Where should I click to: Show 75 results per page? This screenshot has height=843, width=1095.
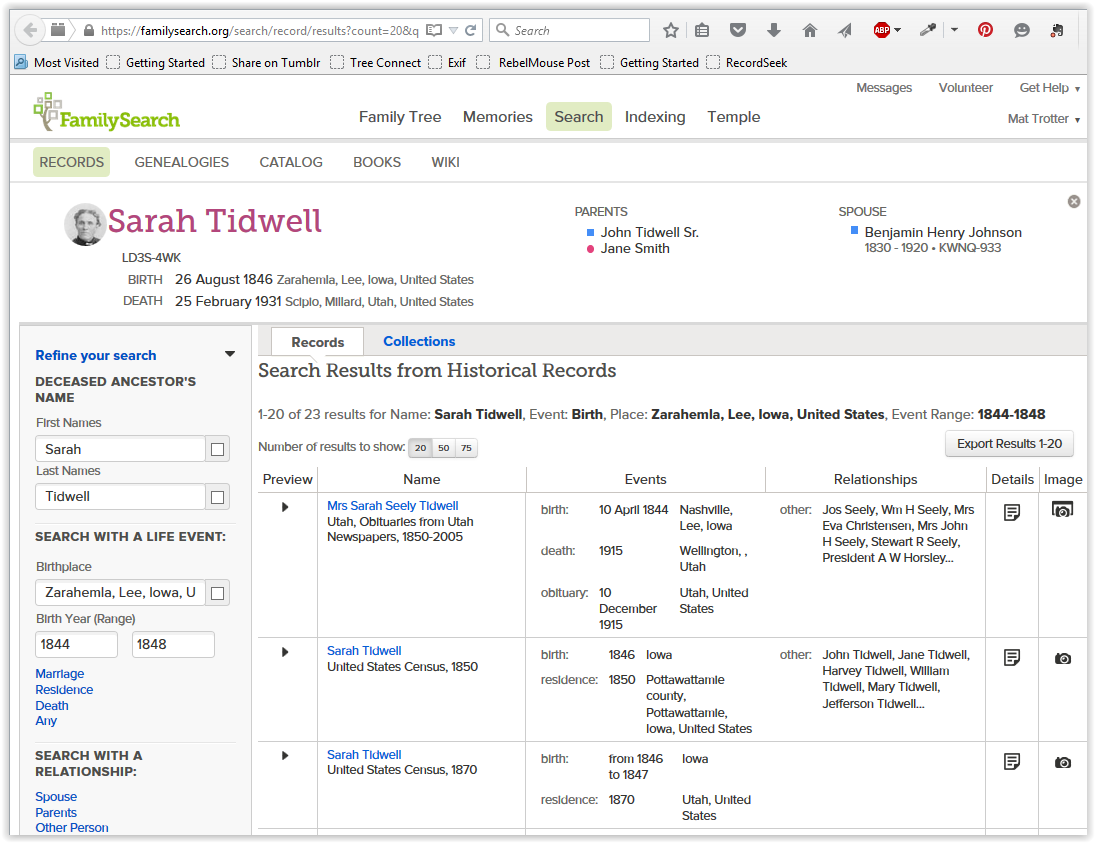pyautogui.click(x=466, y=448)
